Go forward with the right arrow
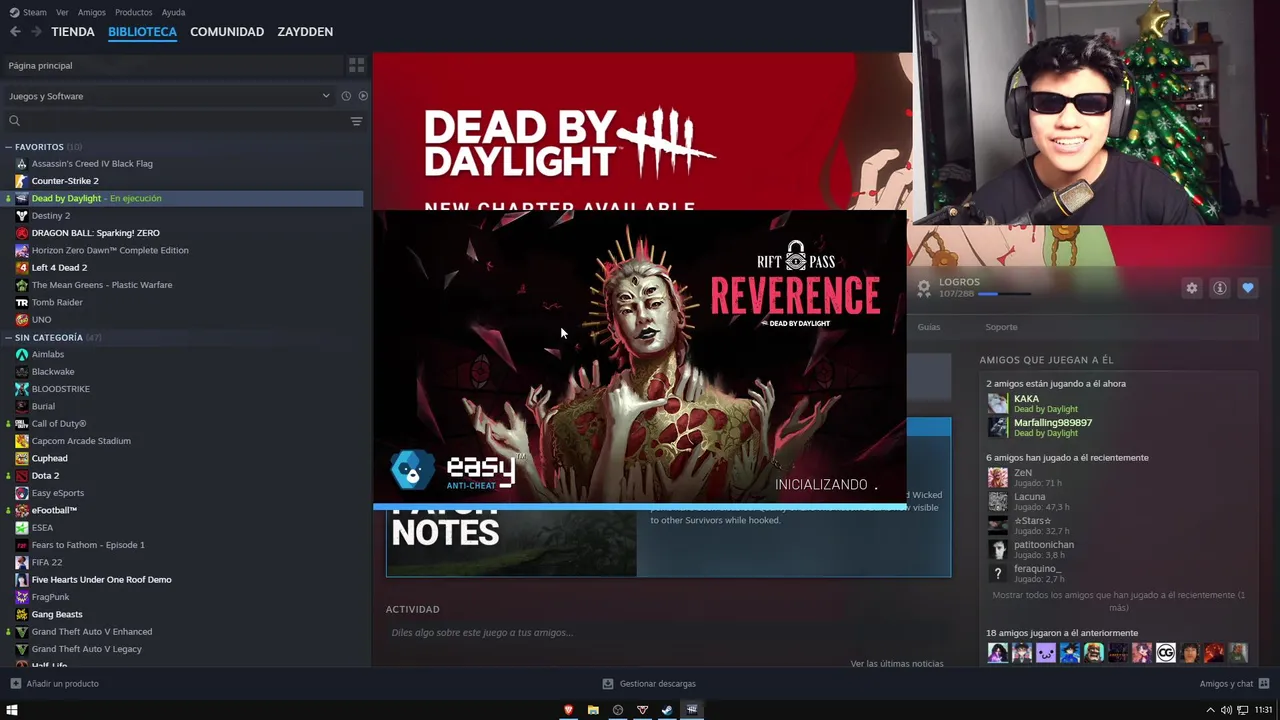Image resolution: width=1280 pixels, height=720 pixels. coord(36,32)
